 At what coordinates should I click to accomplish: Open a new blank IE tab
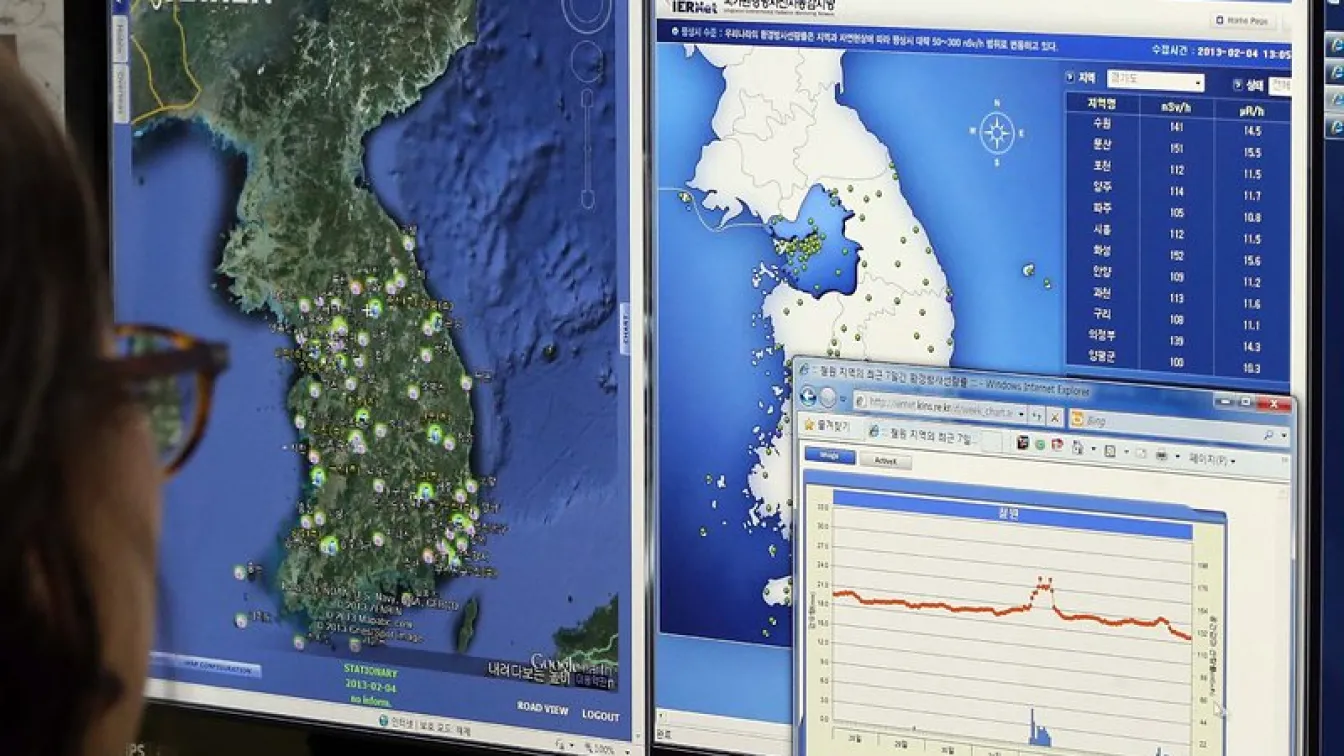991,440
